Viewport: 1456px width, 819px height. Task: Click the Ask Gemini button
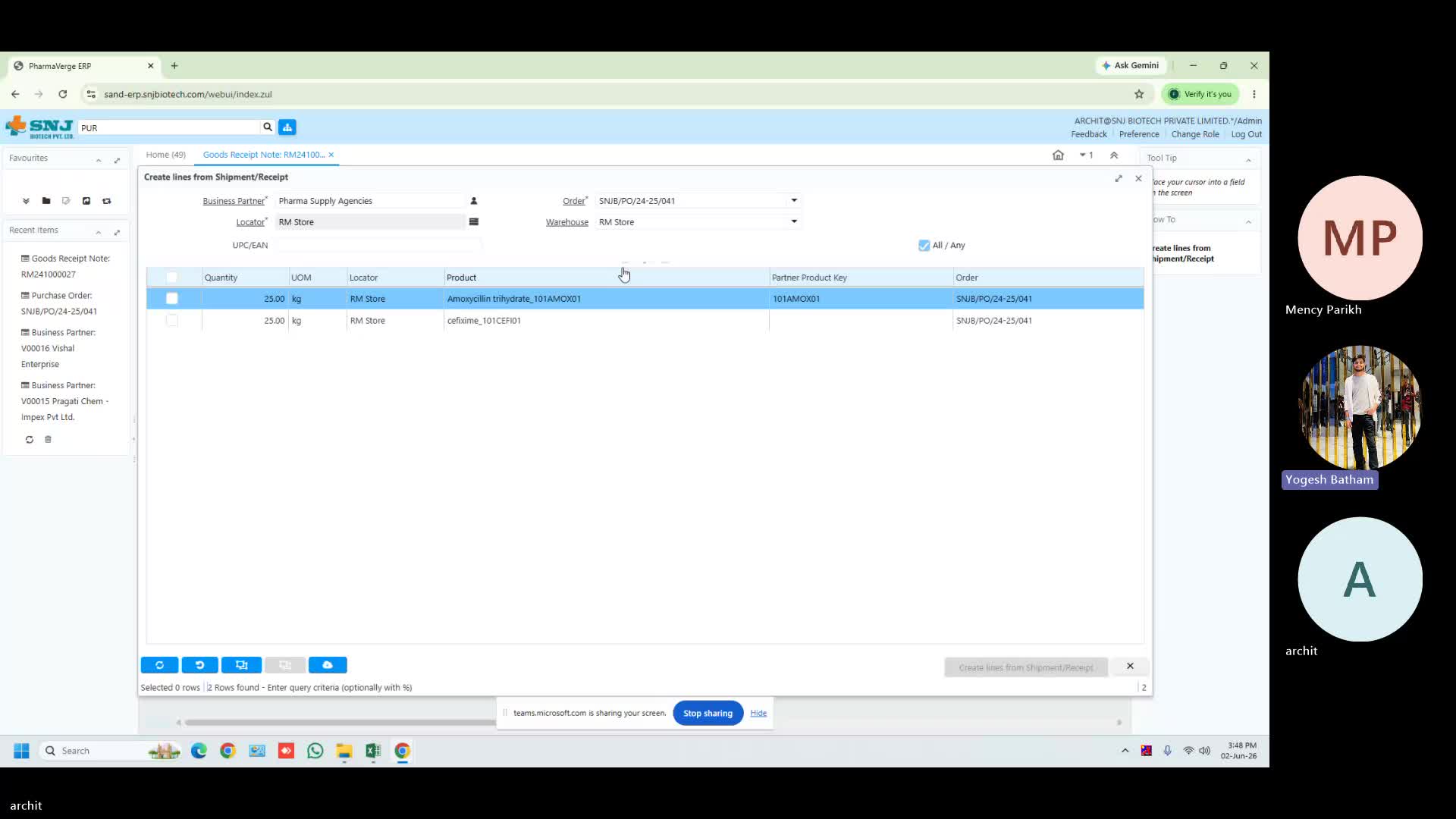click(1131, 65)
